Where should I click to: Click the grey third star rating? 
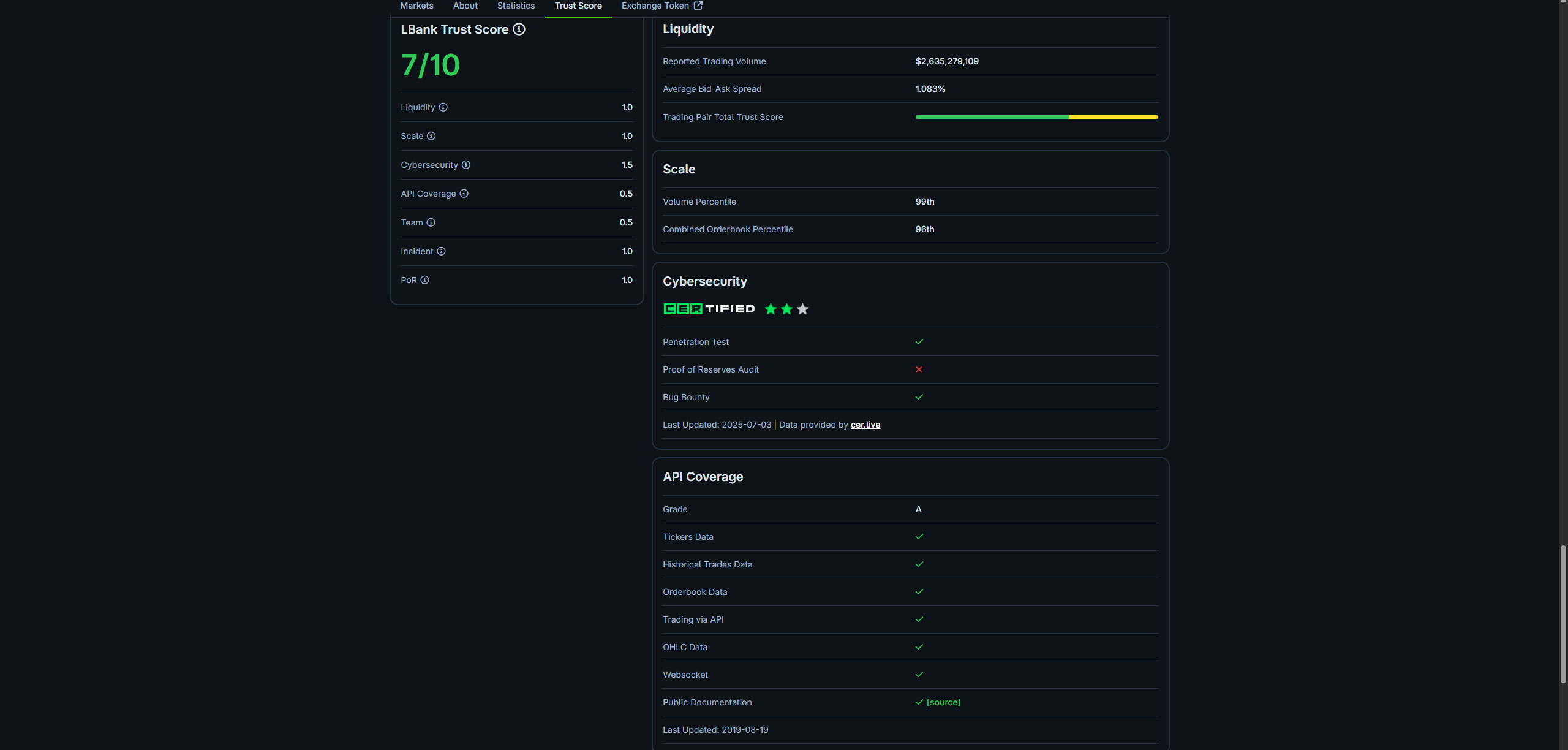click(803, 309)
